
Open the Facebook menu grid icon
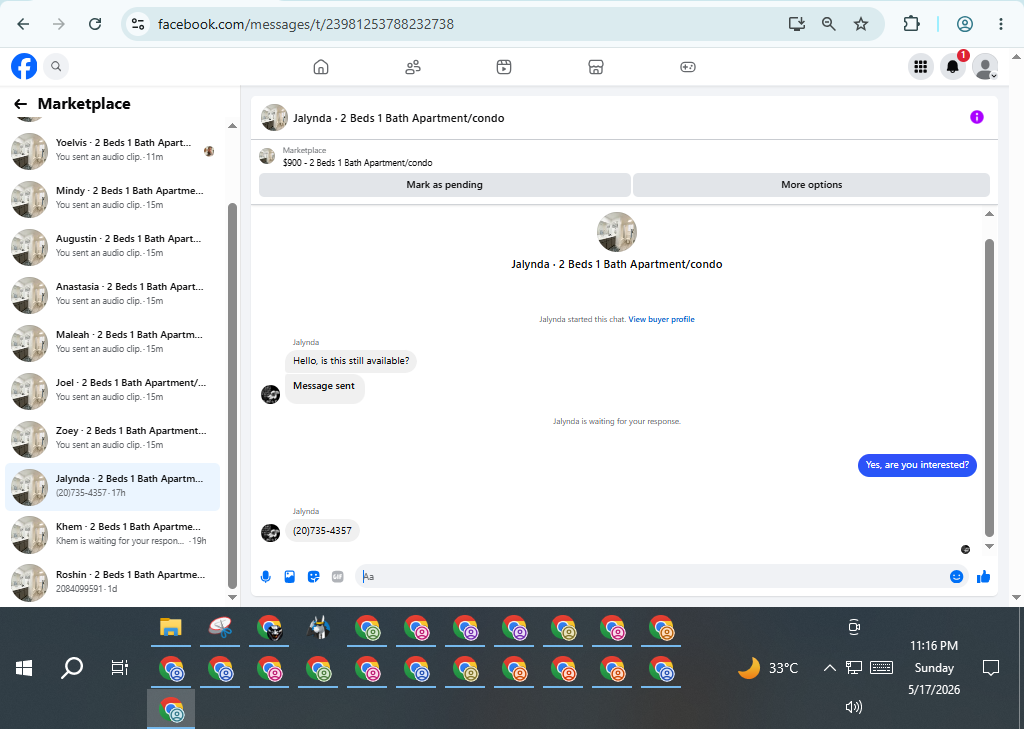921,66
